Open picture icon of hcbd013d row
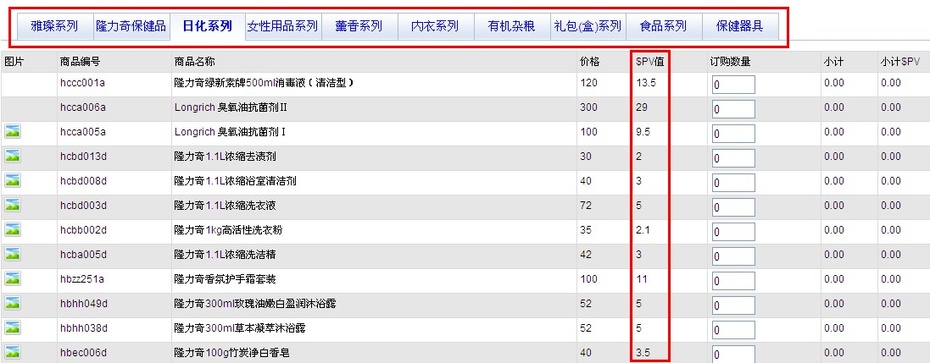 12,156
